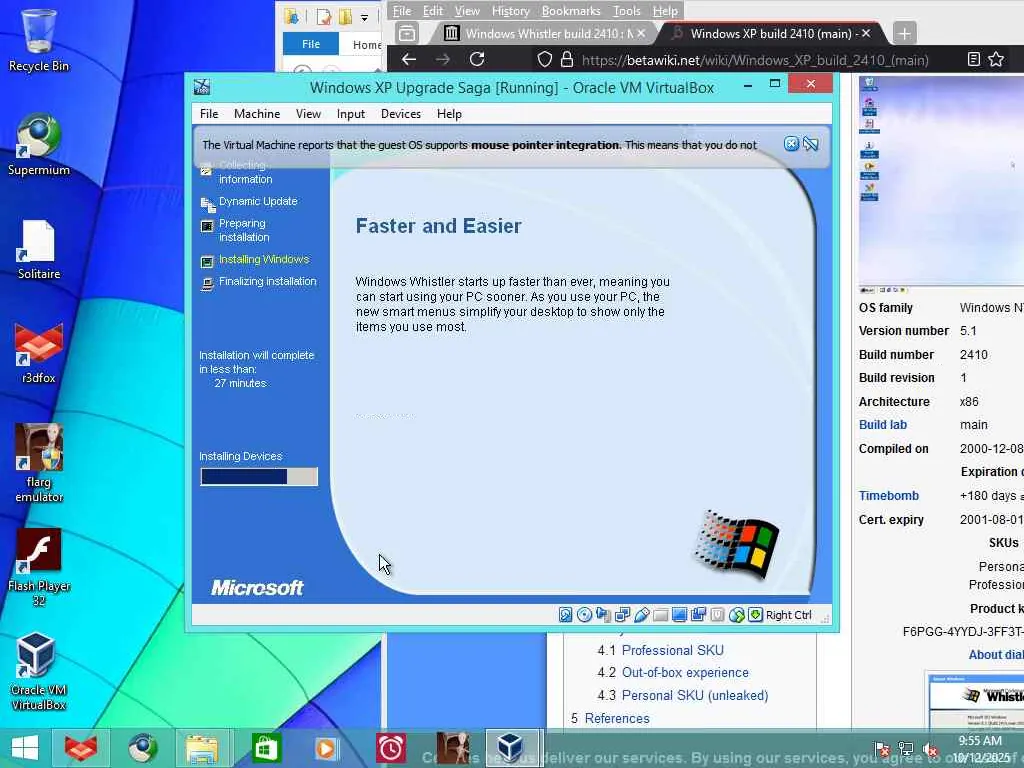Screen dimensions: 1024x768
Task: Open the browser Bookmarks menu
Action: click(x=571, y=10)
